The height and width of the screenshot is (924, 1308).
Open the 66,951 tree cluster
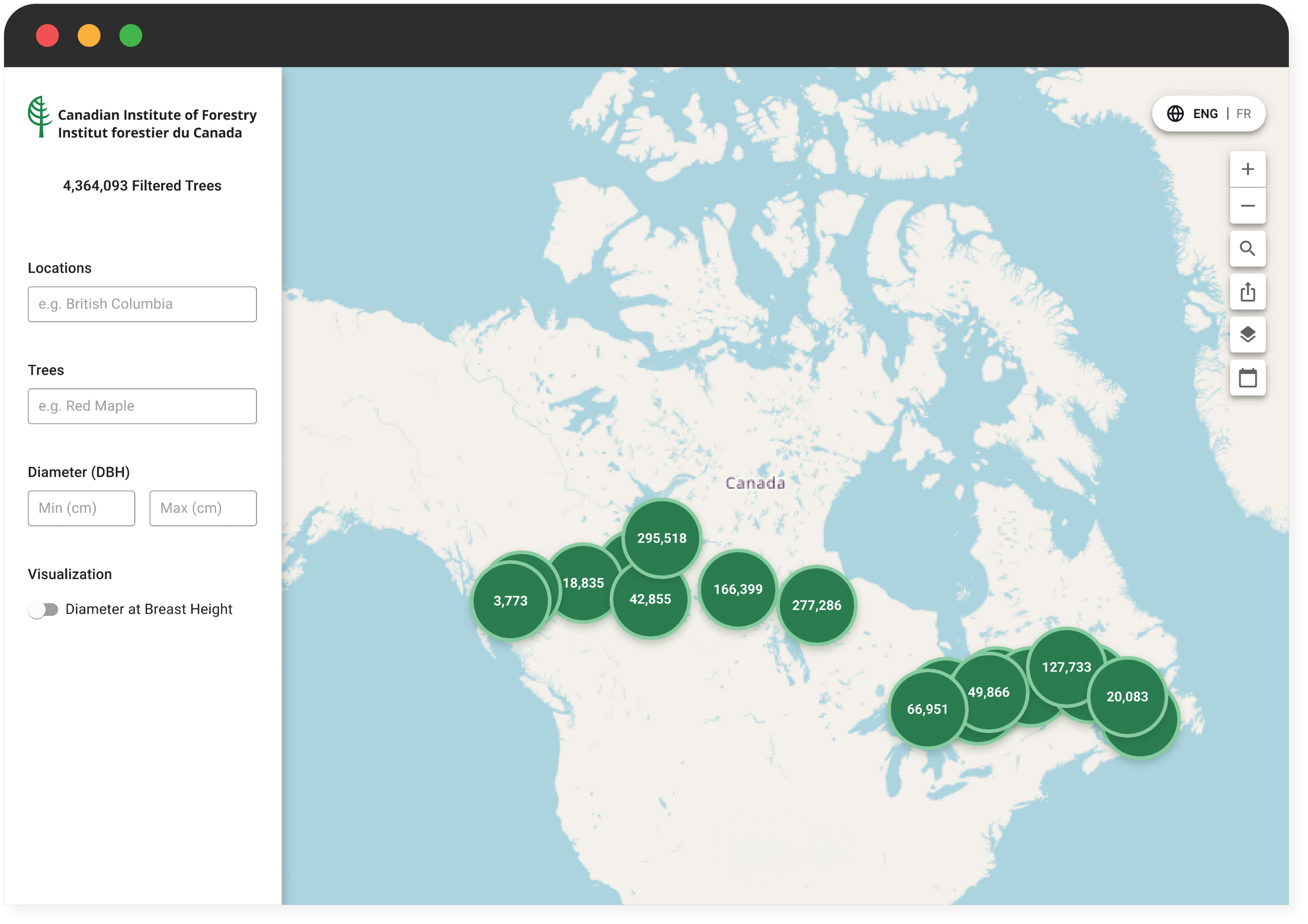[x=928, y=709]
